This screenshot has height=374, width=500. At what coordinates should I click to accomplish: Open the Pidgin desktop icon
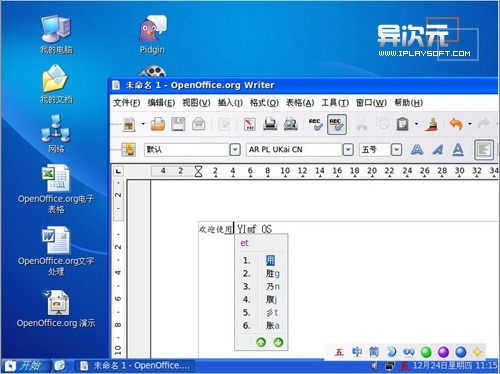(x=152, y=35)
